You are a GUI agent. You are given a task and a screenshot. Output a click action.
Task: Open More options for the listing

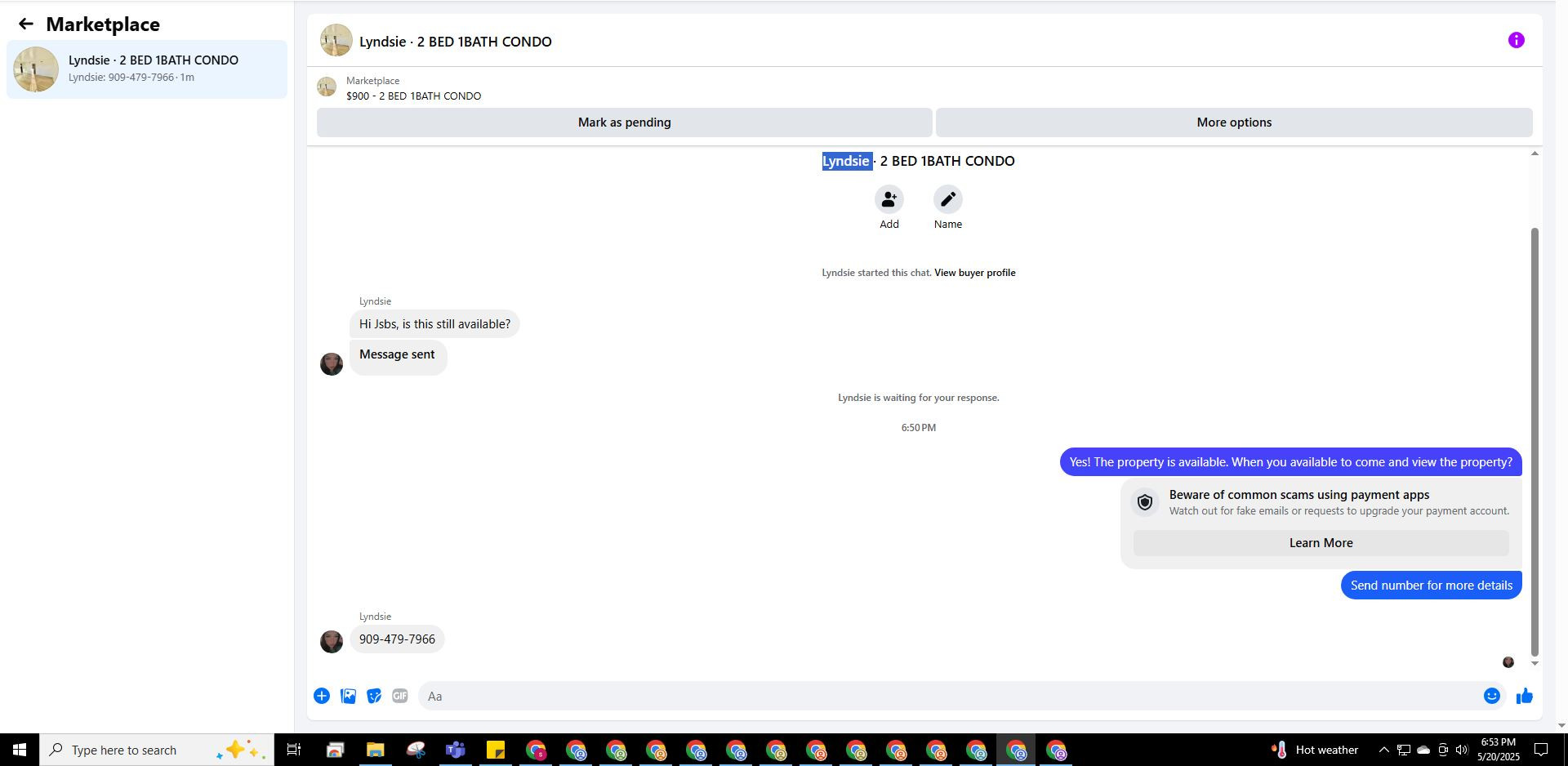1234,122
